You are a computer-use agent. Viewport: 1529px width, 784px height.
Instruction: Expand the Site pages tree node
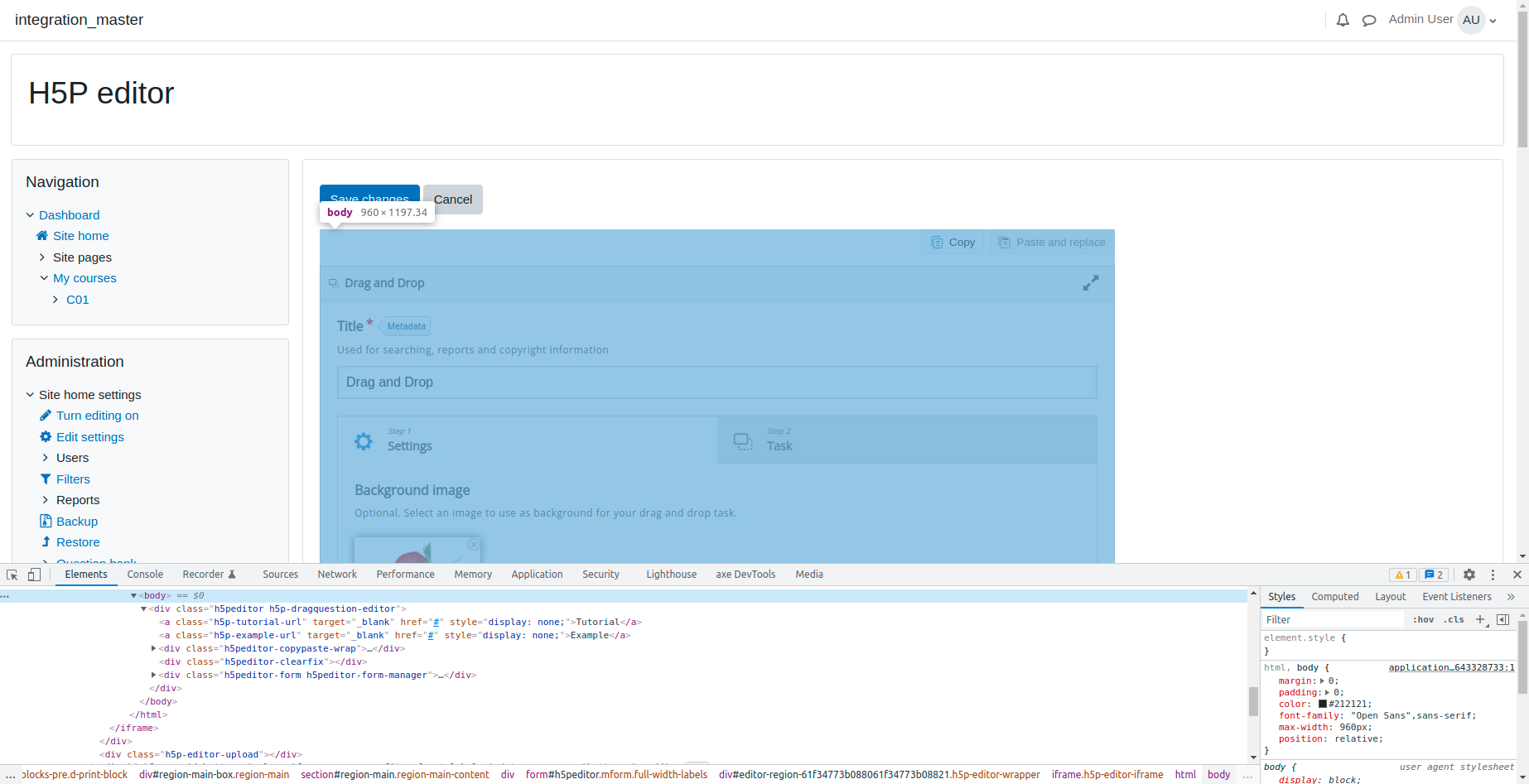42,257
